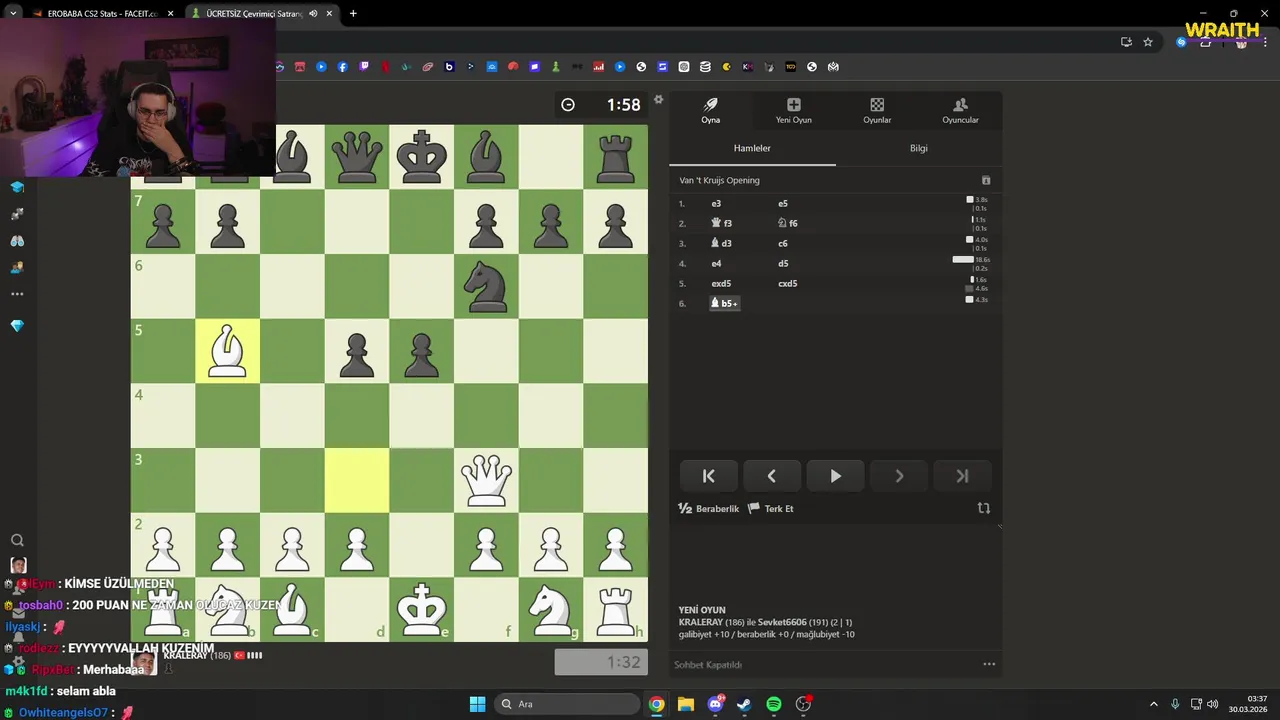The width and height of the screenshot is (1280, 720).
Task: Click the microphone tray icon
Action: 1175,704
